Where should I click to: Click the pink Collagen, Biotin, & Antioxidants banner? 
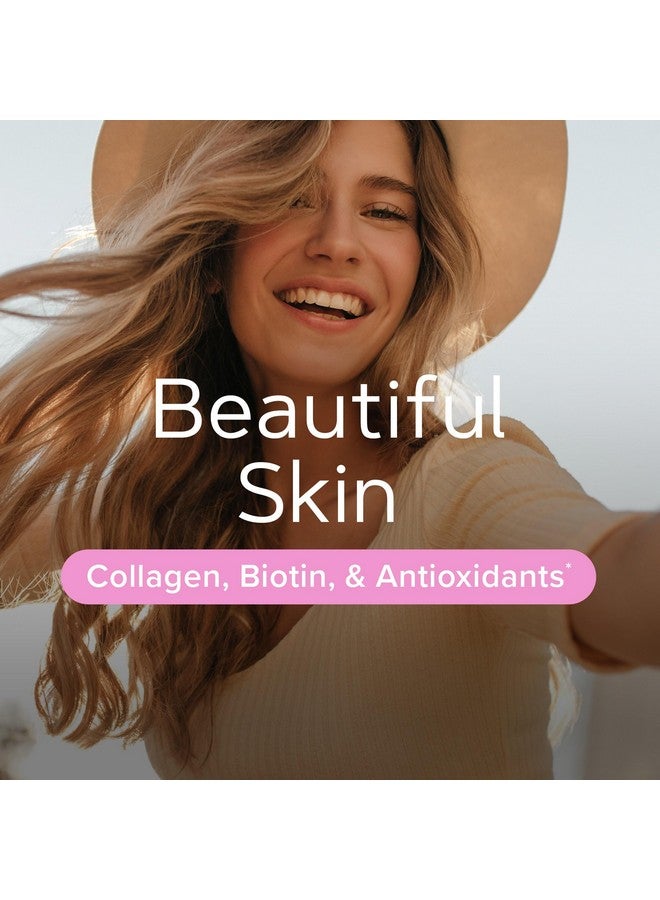328,576
